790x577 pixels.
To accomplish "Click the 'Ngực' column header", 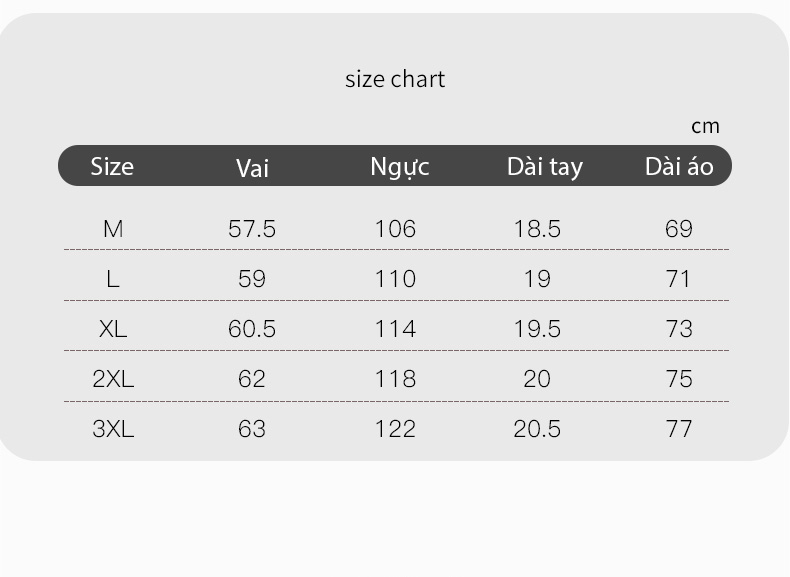I will click(x=400, y=167).
